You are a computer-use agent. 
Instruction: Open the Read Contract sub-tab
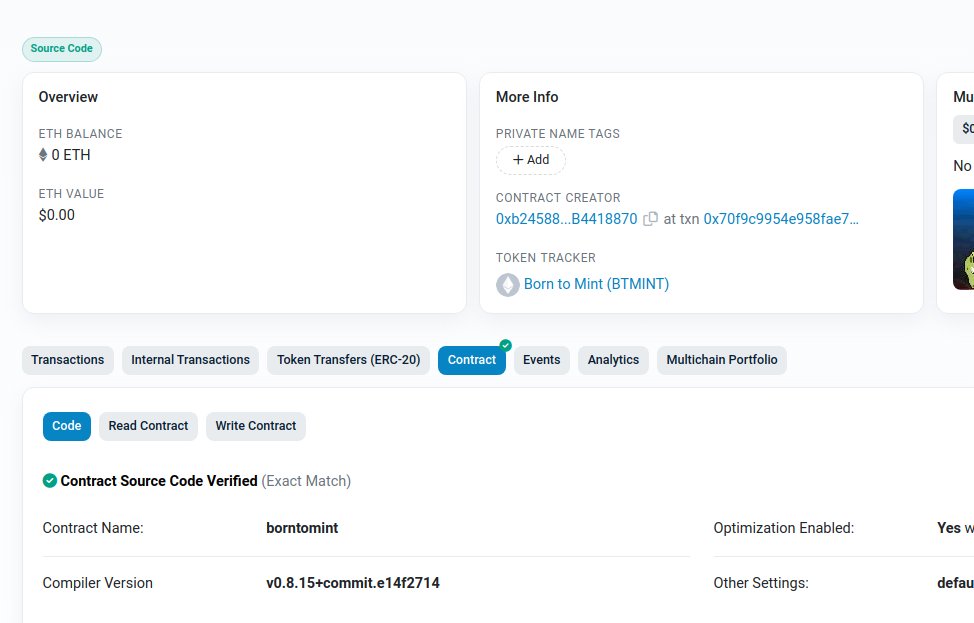pos(148,426)
